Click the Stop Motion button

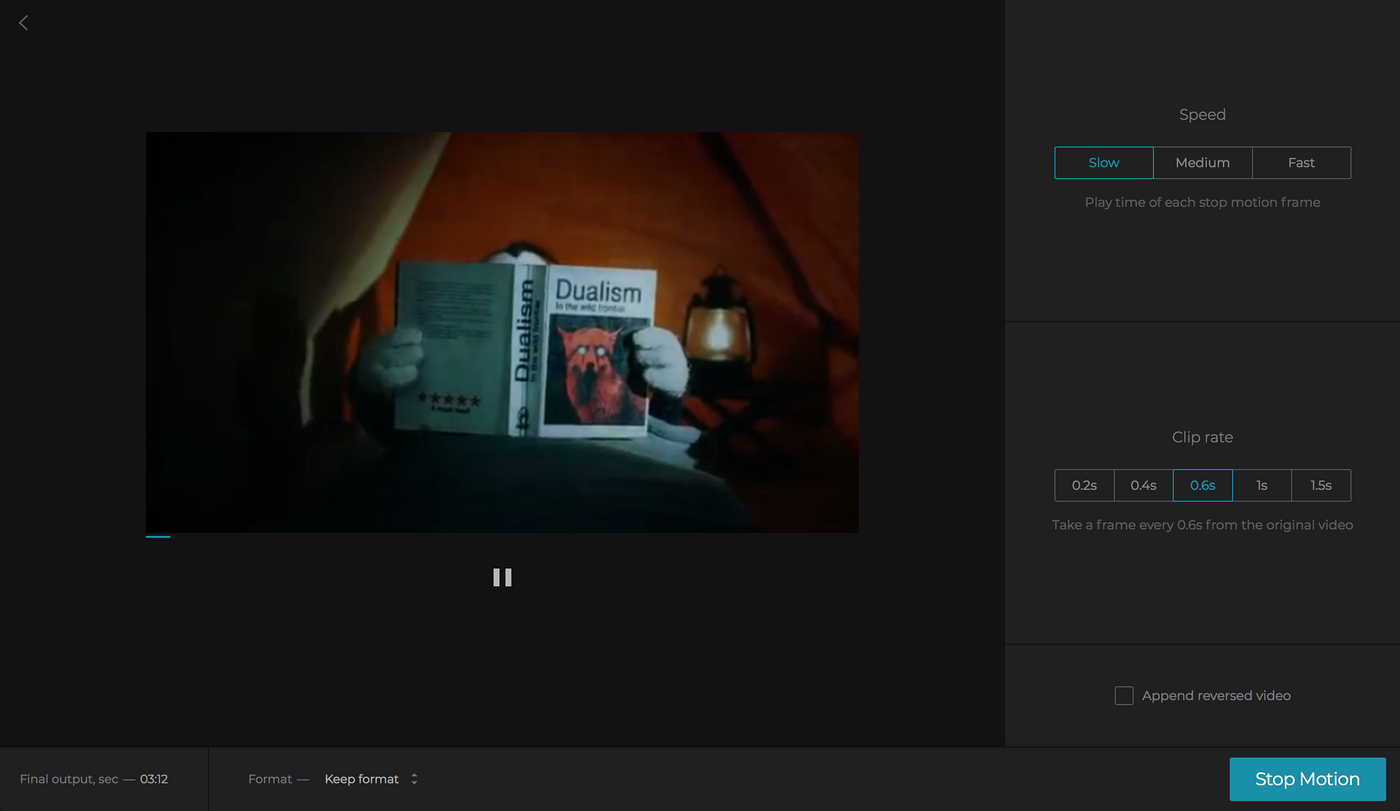pyautogui.click(x=1307, y=779)
